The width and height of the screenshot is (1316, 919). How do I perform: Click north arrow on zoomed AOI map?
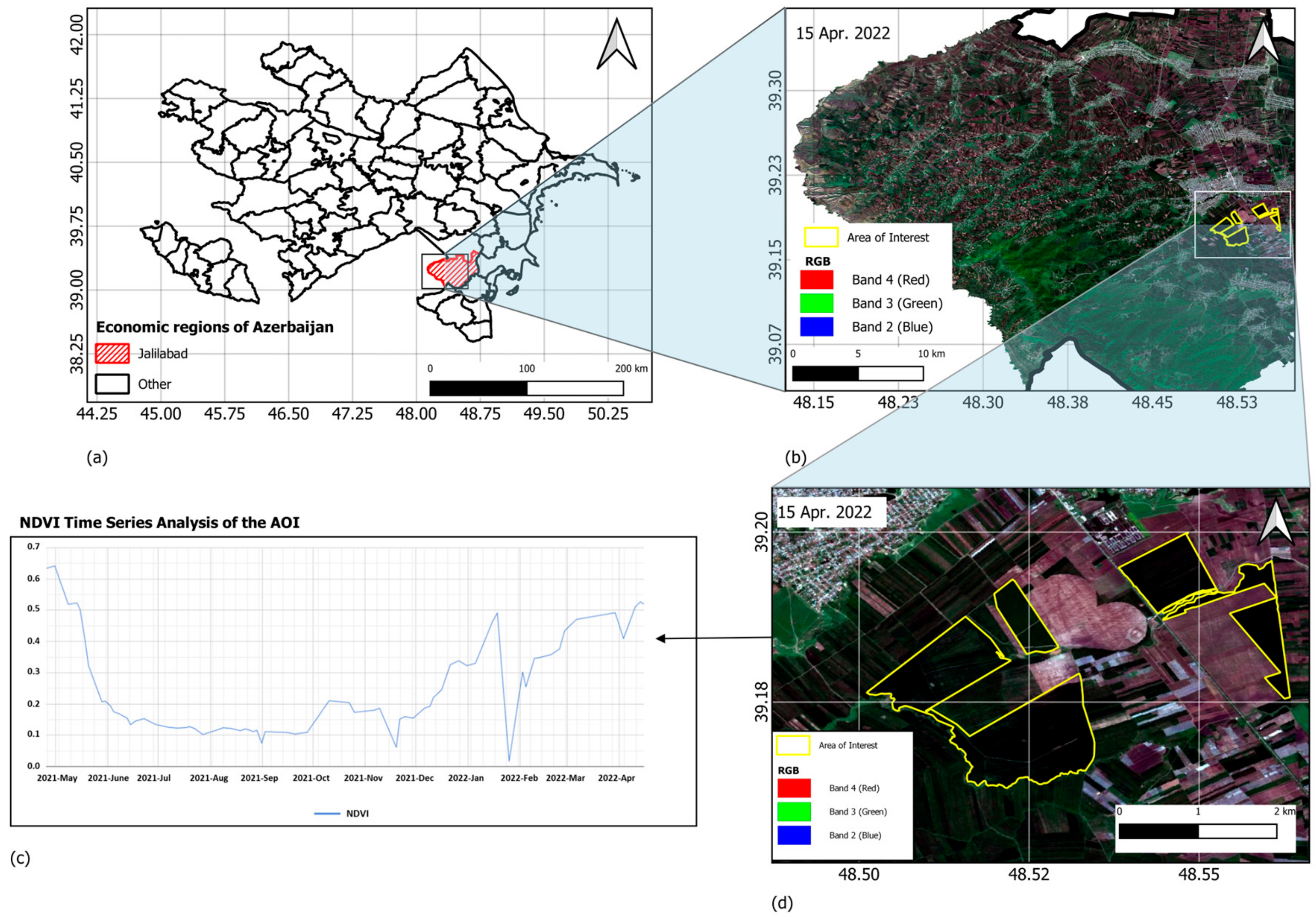(1276, 524)
